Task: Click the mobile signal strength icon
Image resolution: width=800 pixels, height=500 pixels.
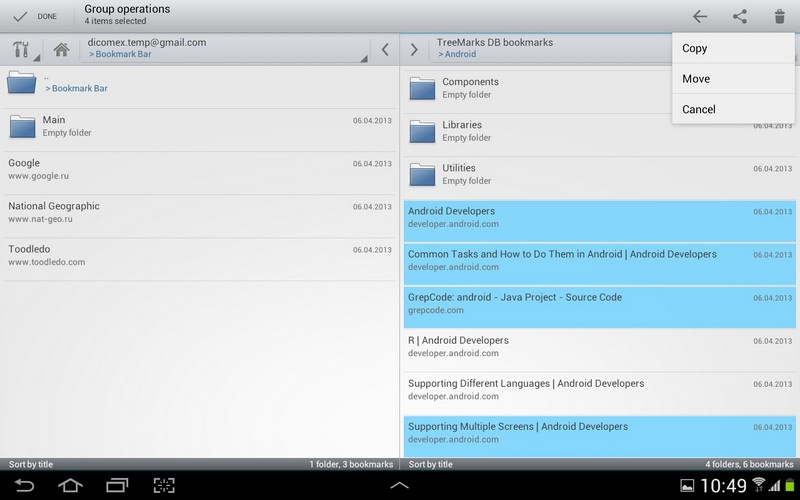Action: [x=775, y=485]
